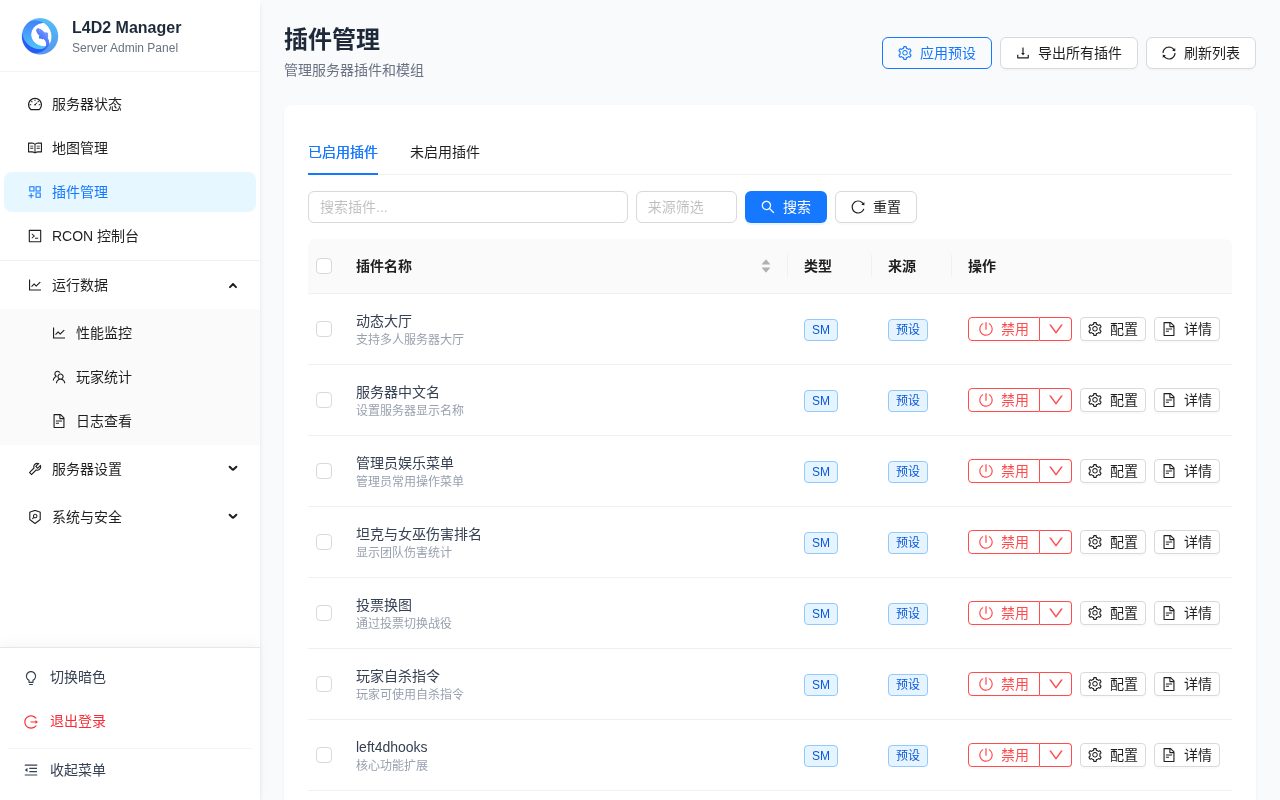Click the 切换暗色 lightbulb icon
Screen dimensions: 1280x800
[x=31, y=677]
